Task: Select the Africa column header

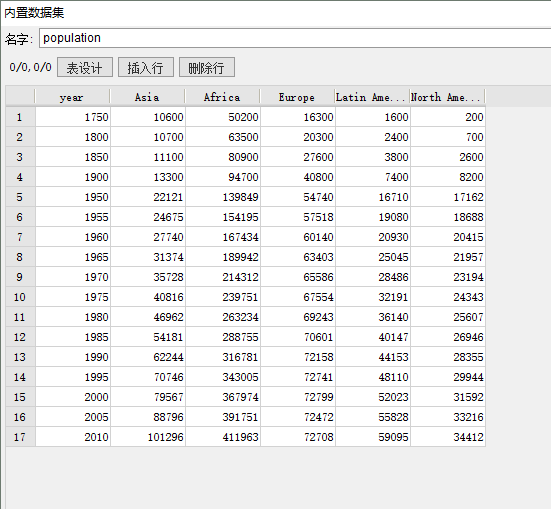Action: pos(222,97)
